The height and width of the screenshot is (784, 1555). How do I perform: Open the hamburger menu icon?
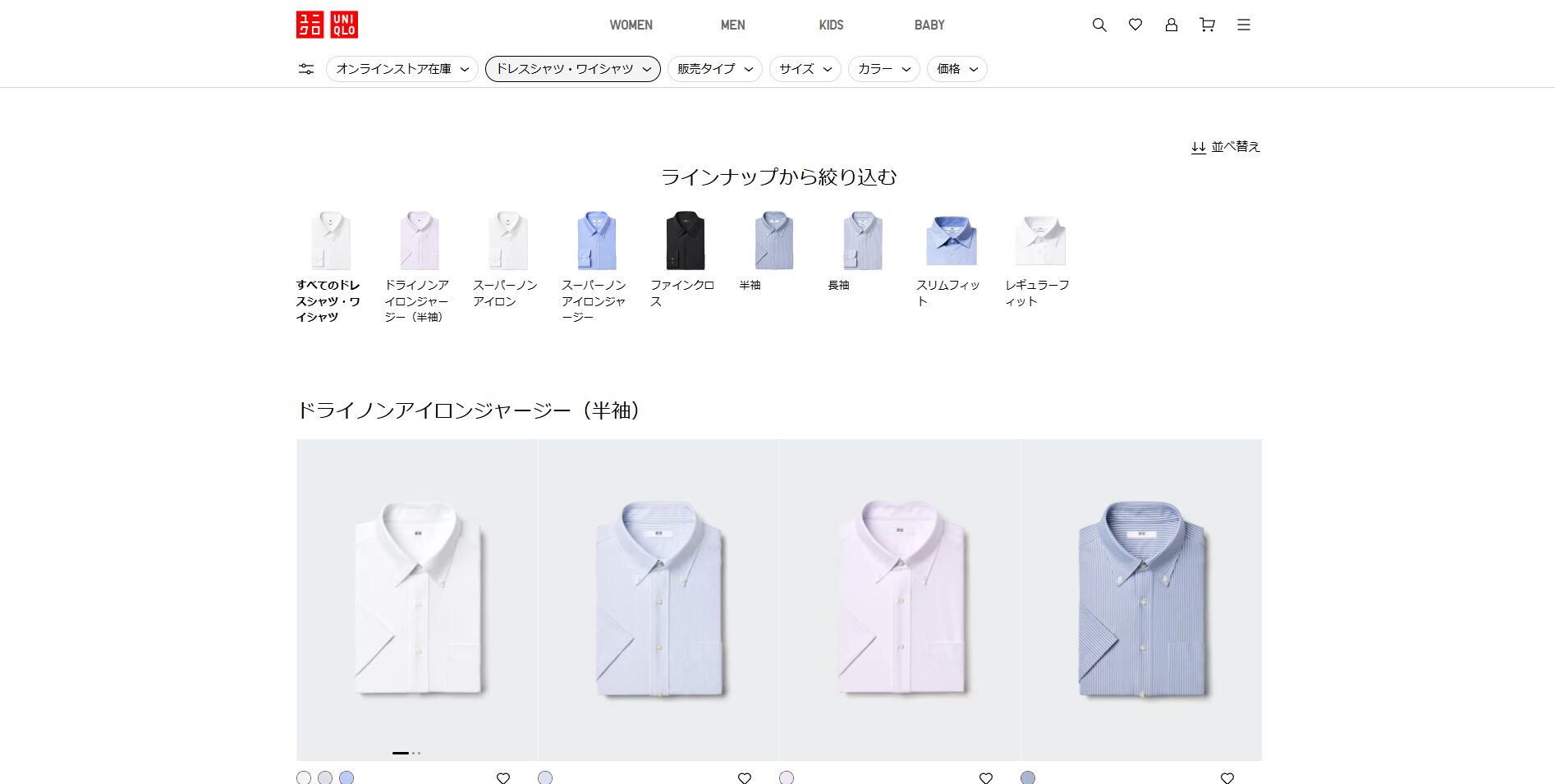[x=1244, y=25]
